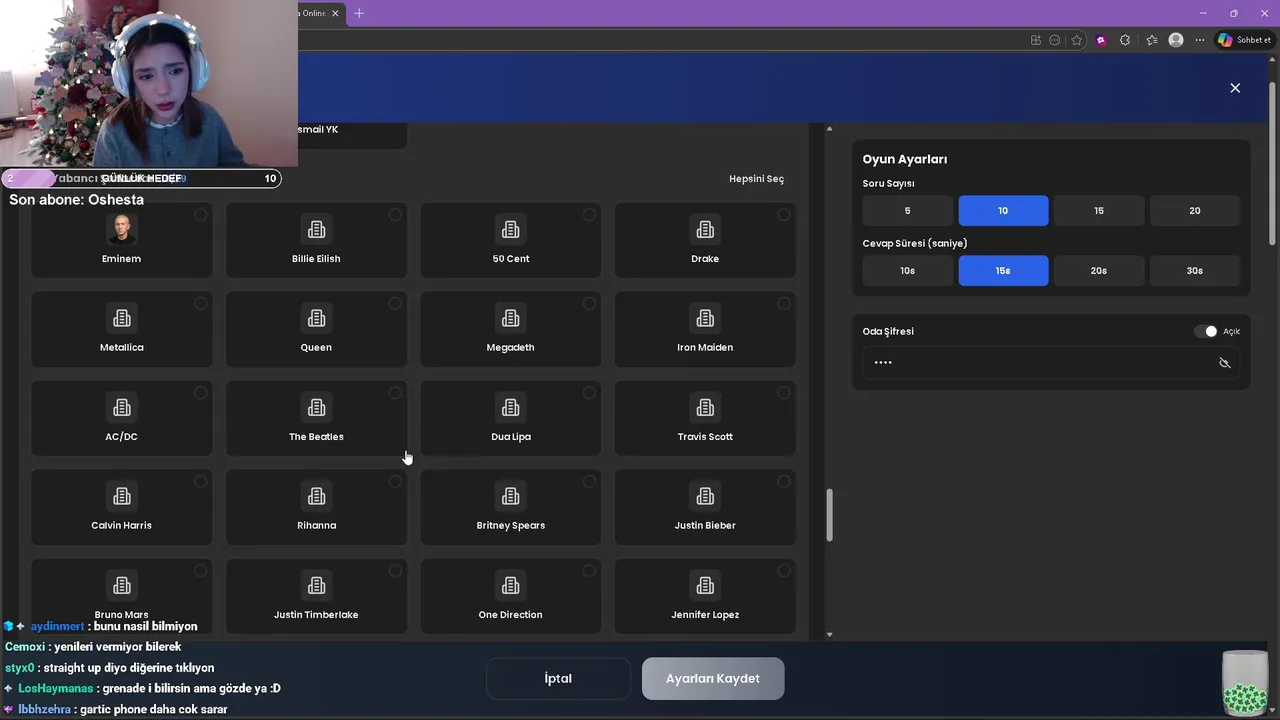Click the İptal button
The width and height of the screenshot is (1280, 720).
pos(558,678)
